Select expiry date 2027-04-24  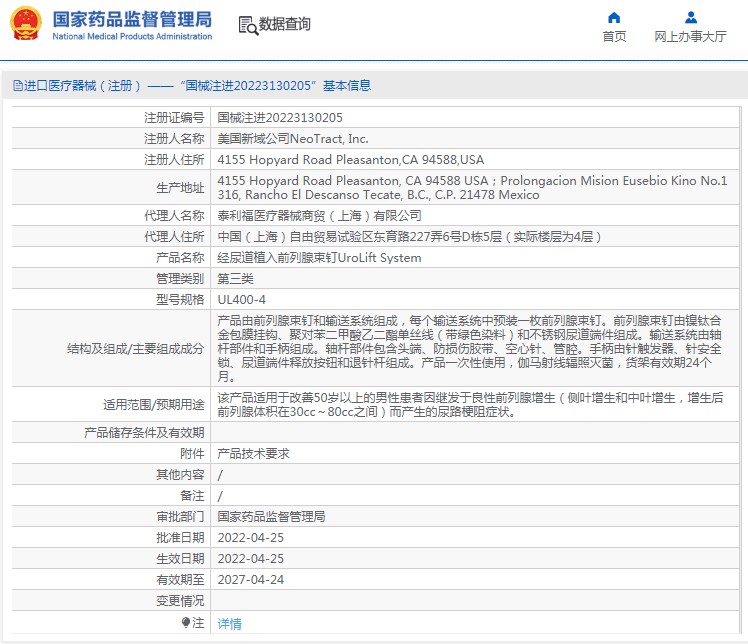[250, 580]
